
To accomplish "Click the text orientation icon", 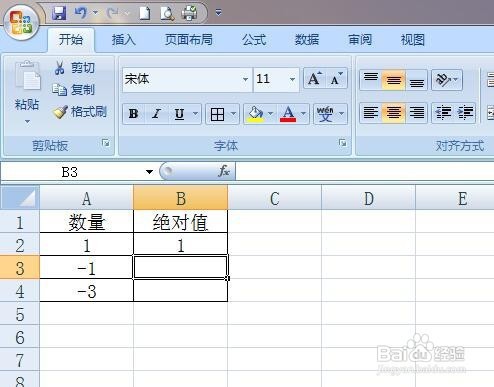I will click(443, 80).
